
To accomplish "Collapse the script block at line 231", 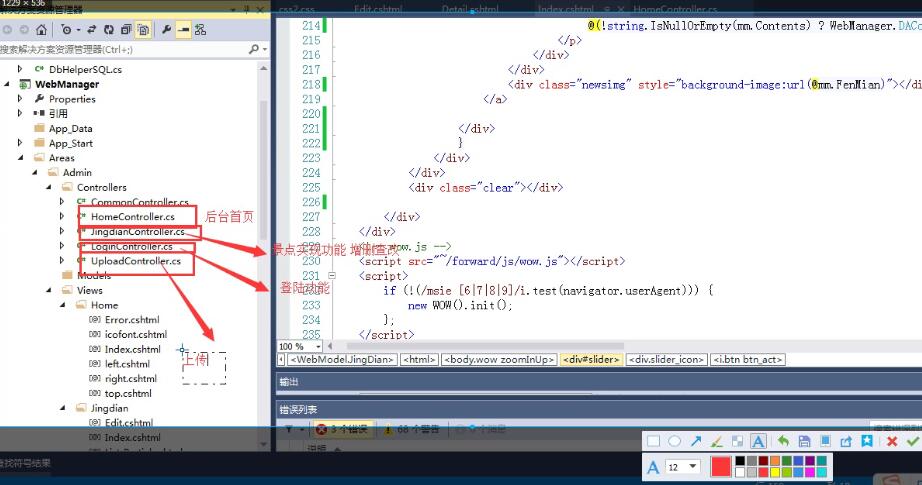I will pos(332,275).
